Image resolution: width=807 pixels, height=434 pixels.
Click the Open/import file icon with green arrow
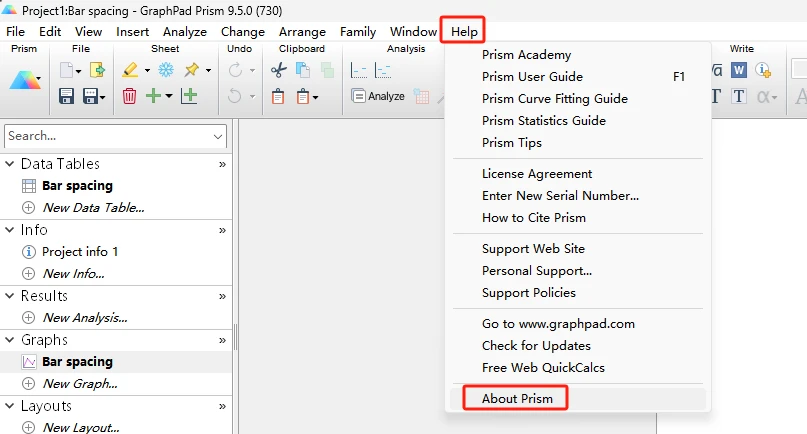pos(97,70)
